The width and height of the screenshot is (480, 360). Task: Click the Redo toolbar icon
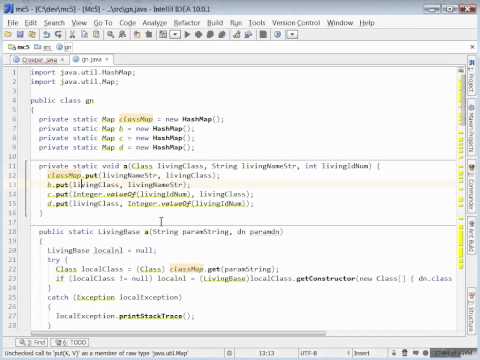point(58,34)
